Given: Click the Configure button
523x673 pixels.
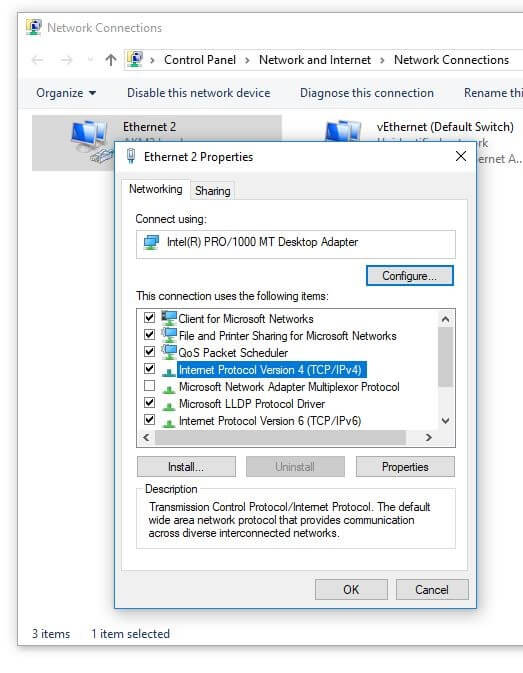Looking at the screenshot, I should click(x=409, y=276).
